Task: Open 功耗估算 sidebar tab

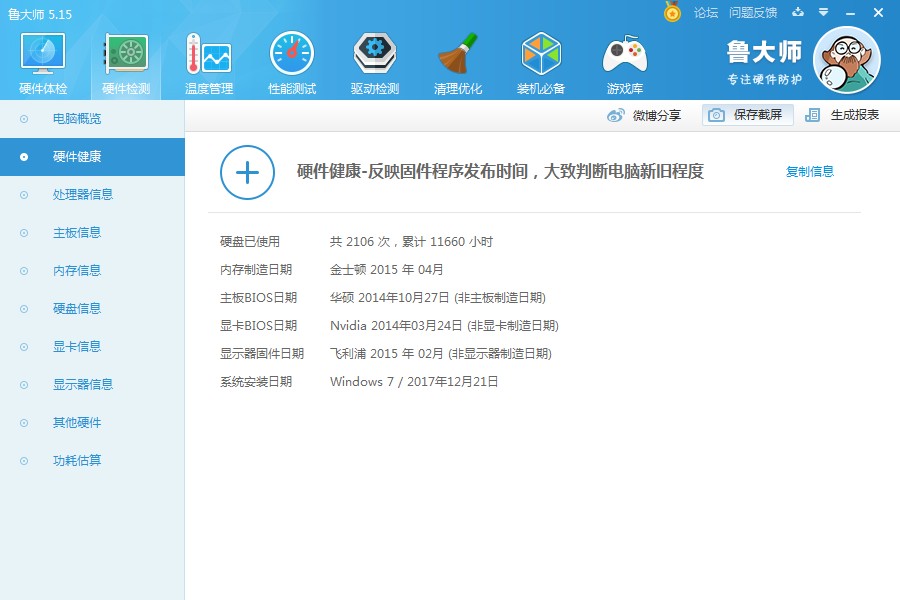Action: pyautogui.click(x=92, y=460)
